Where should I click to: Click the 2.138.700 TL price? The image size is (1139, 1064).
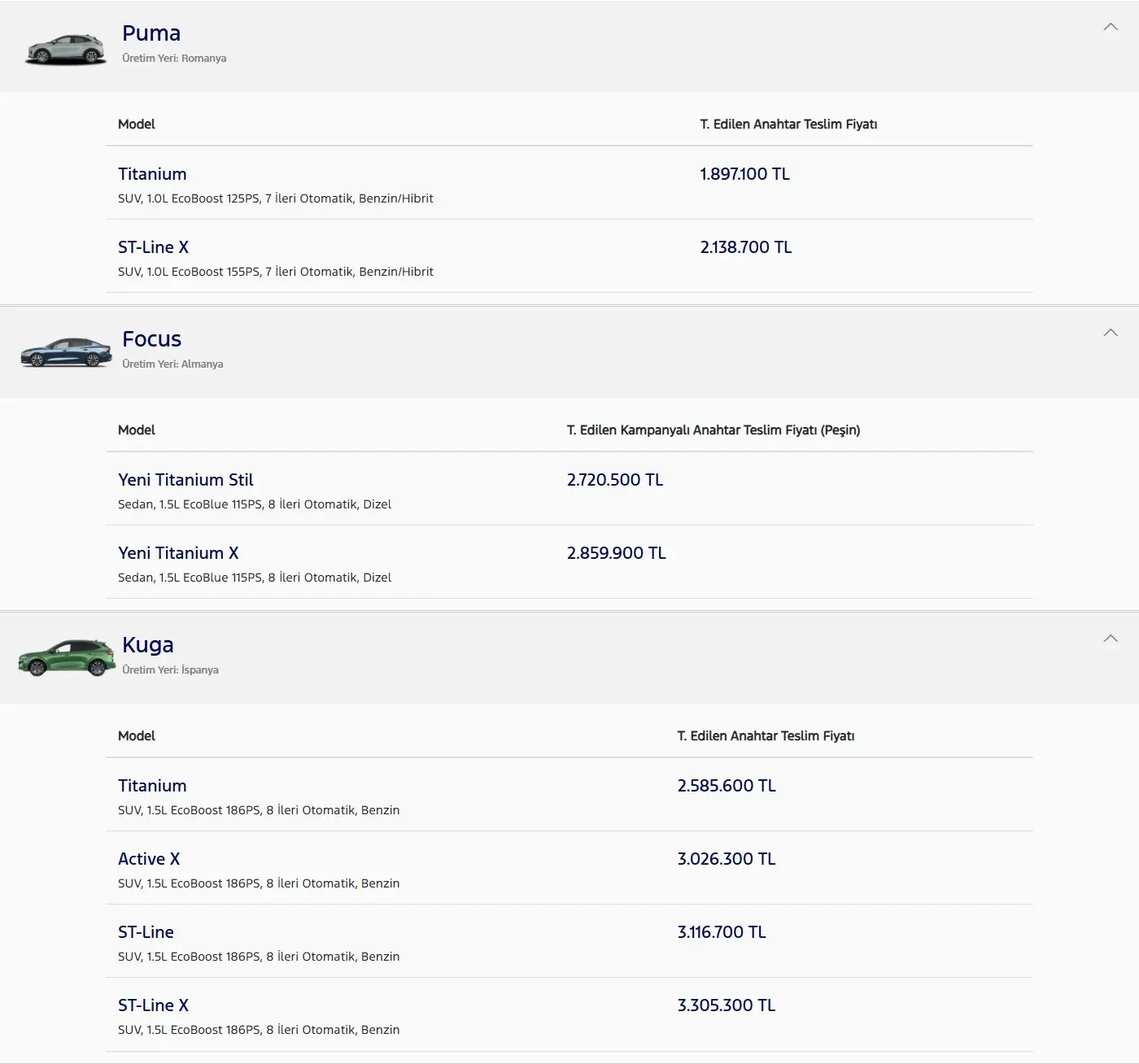click(x=746, y=247)
